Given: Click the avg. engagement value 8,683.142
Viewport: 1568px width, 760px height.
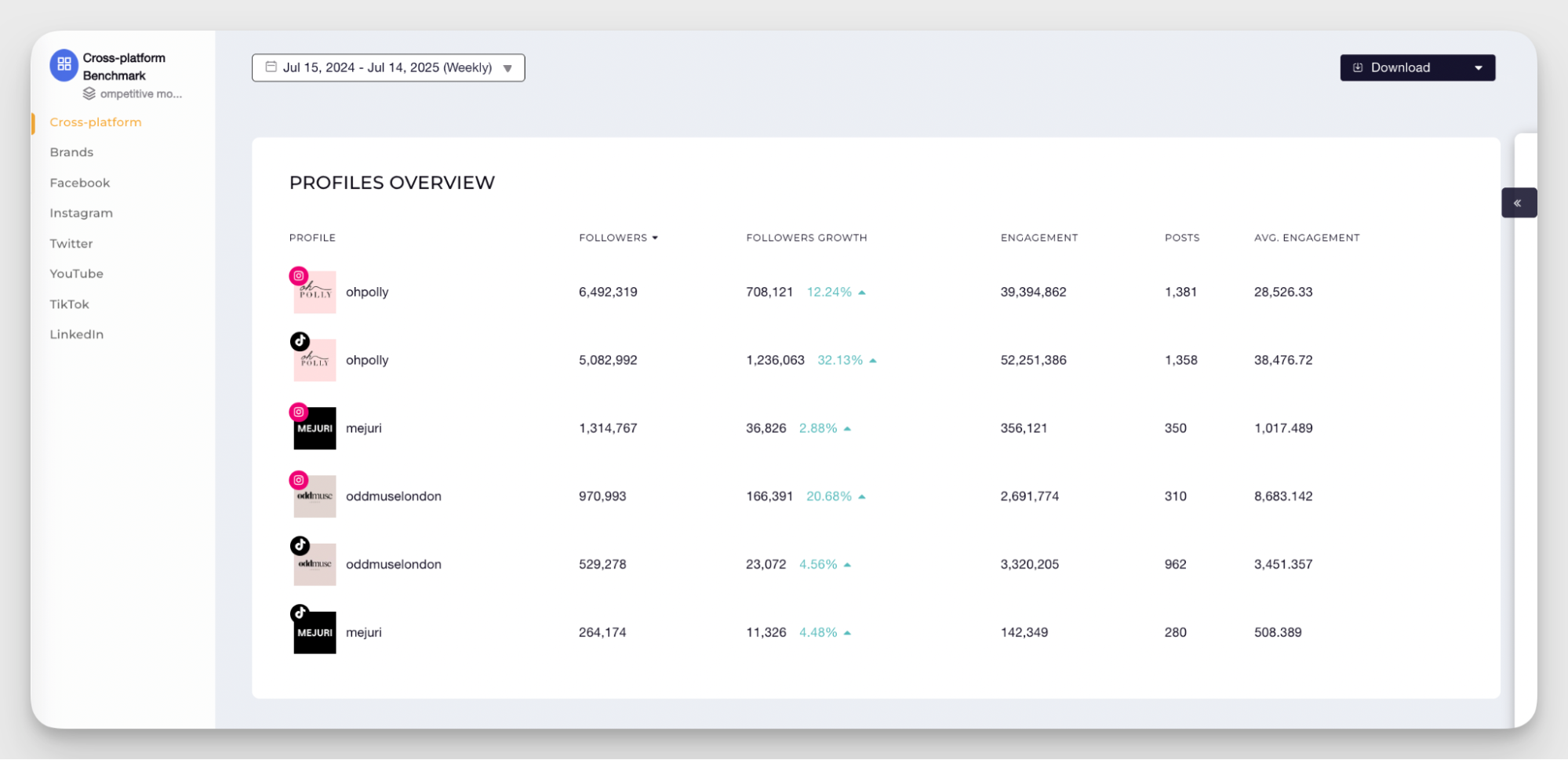Looking at the screenshot, I should (1283, 496).
